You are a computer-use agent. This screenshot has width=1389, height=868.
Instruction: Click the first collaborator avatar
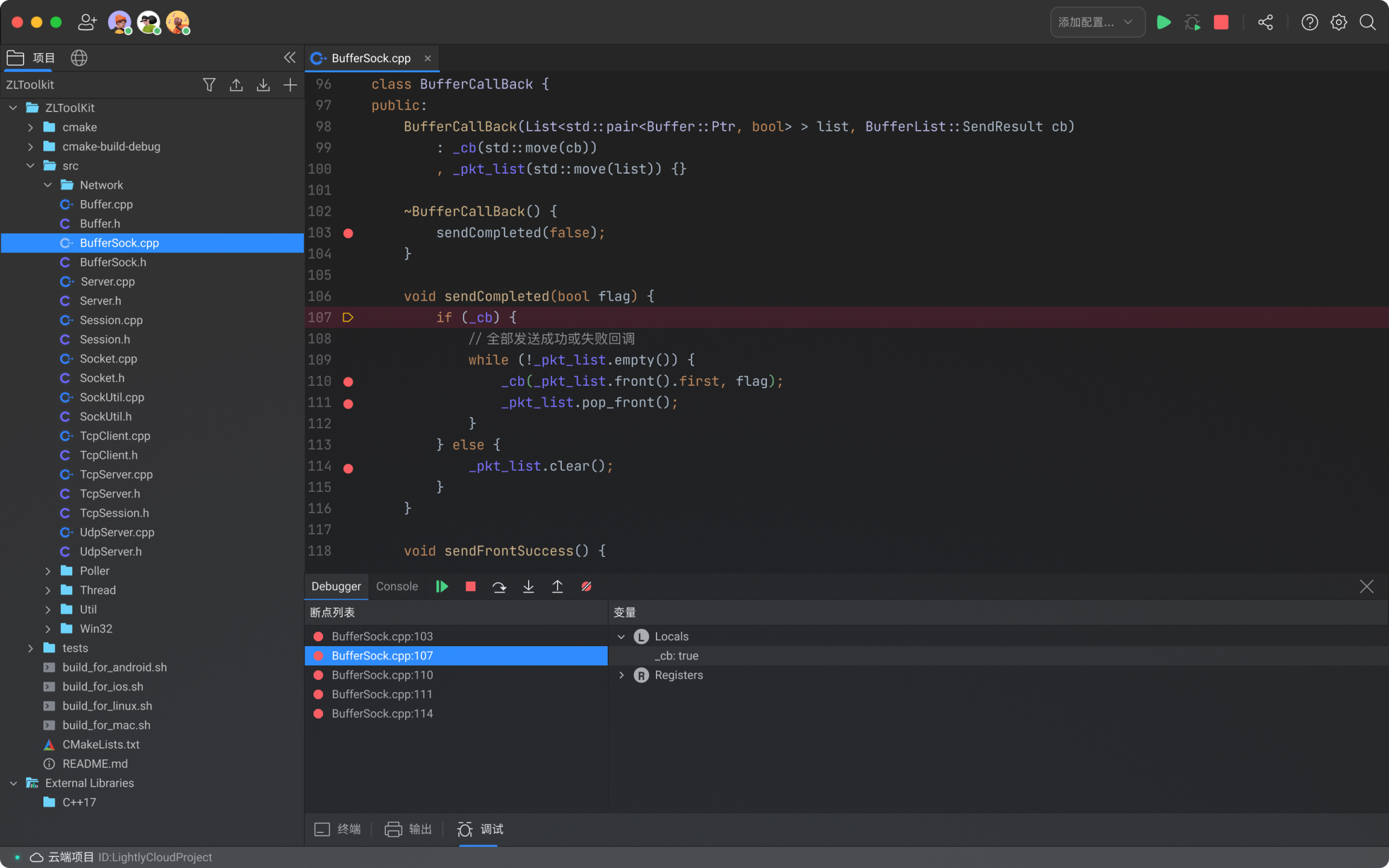(x=119, y=22)
